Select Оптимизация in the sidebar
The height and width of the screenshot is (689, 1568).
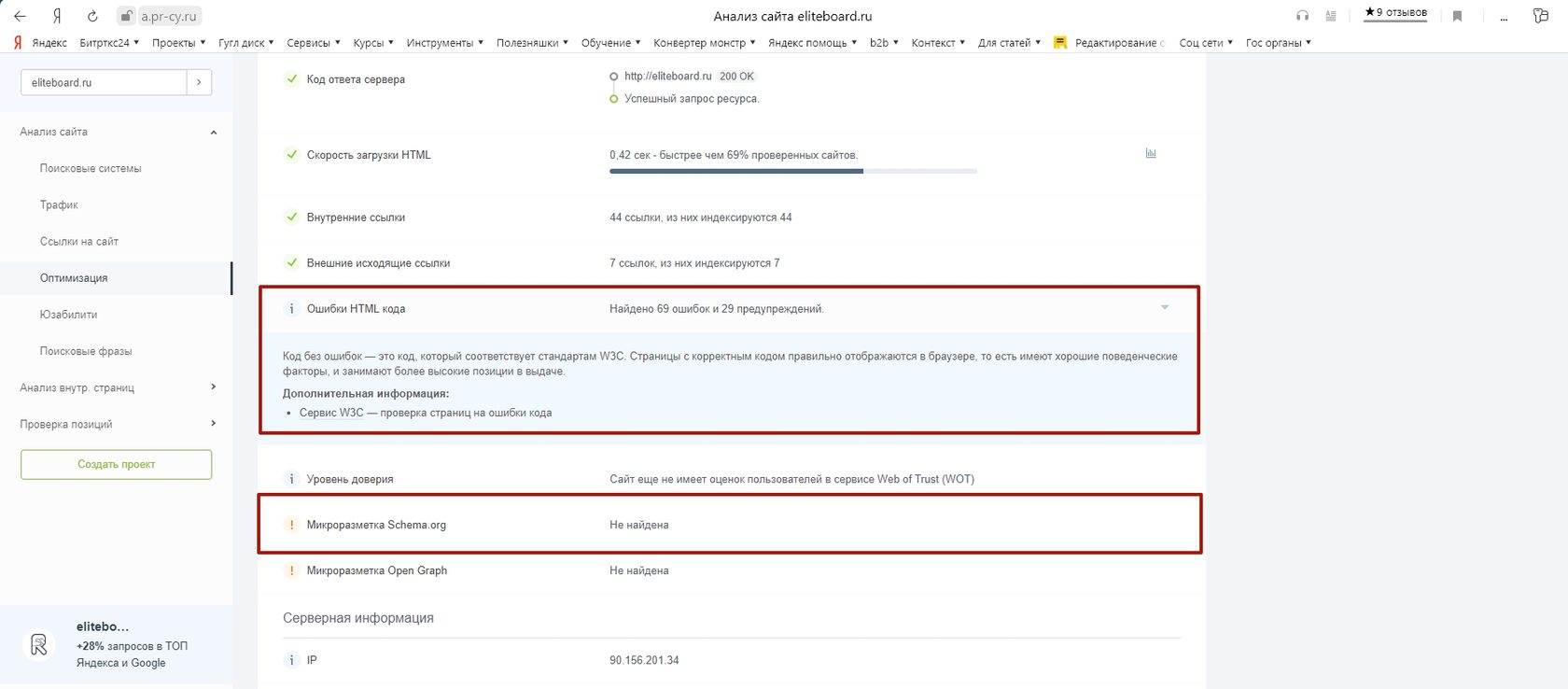point(74,278)
